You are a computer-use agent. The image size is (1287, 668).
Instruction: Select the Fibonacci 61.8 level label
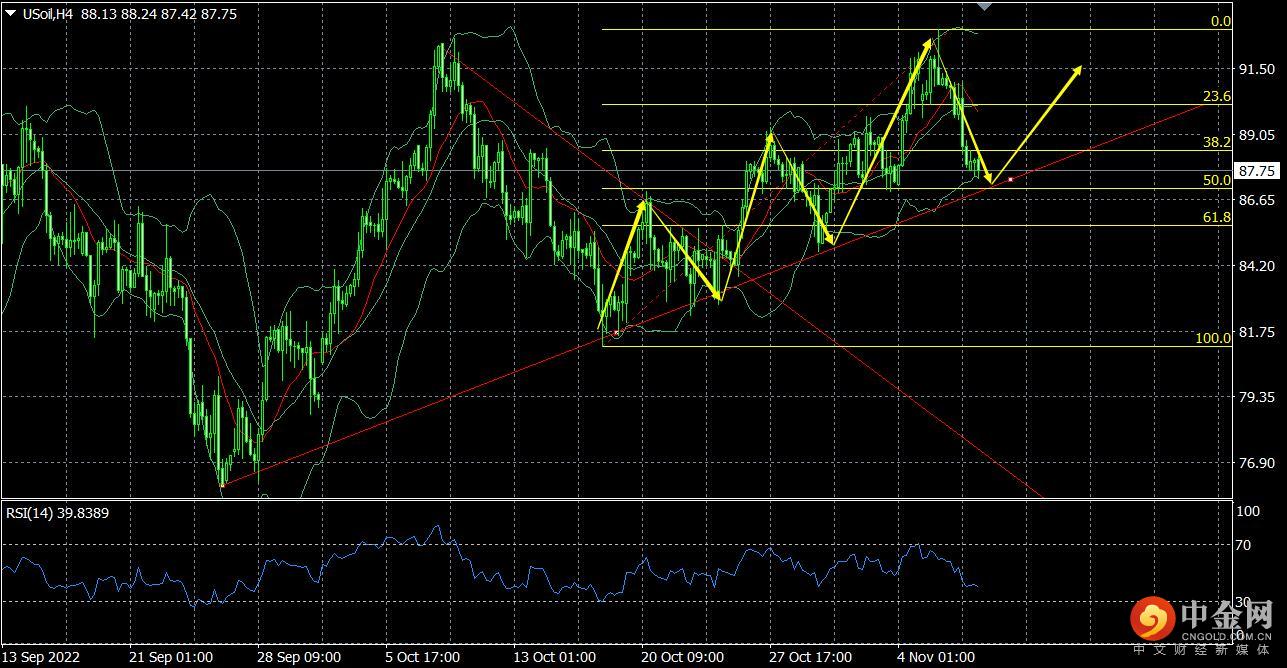(1216, 217)
